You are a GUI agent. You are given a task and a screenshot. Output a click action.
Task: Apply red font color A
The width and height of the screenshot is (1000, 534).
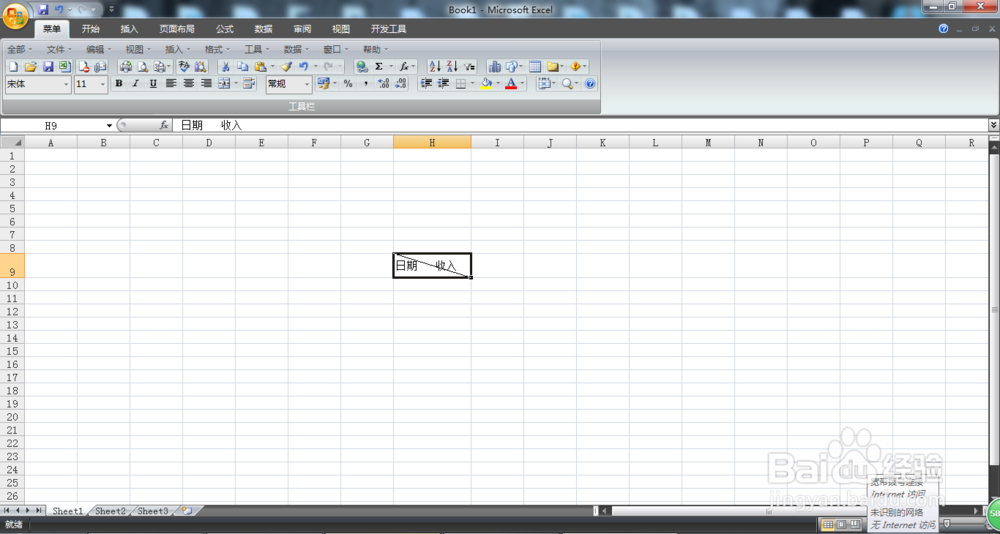pyautogui.click(x=511, y=84)
